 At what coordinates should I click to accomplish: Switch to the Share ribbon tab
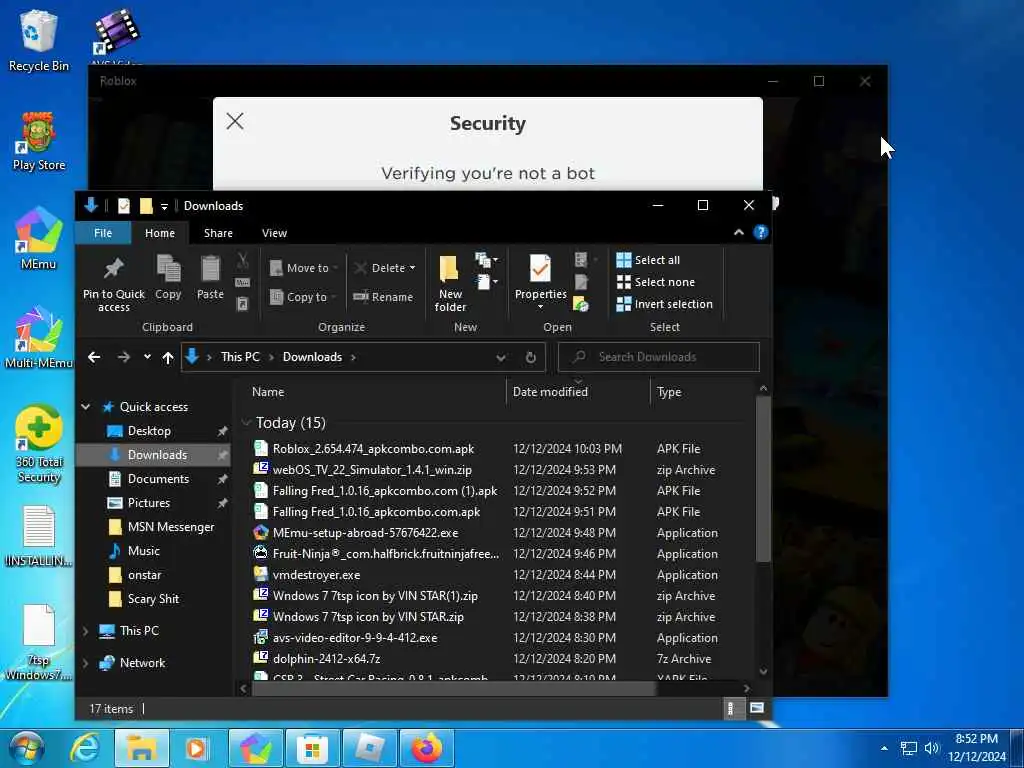(x=218, y=233)
